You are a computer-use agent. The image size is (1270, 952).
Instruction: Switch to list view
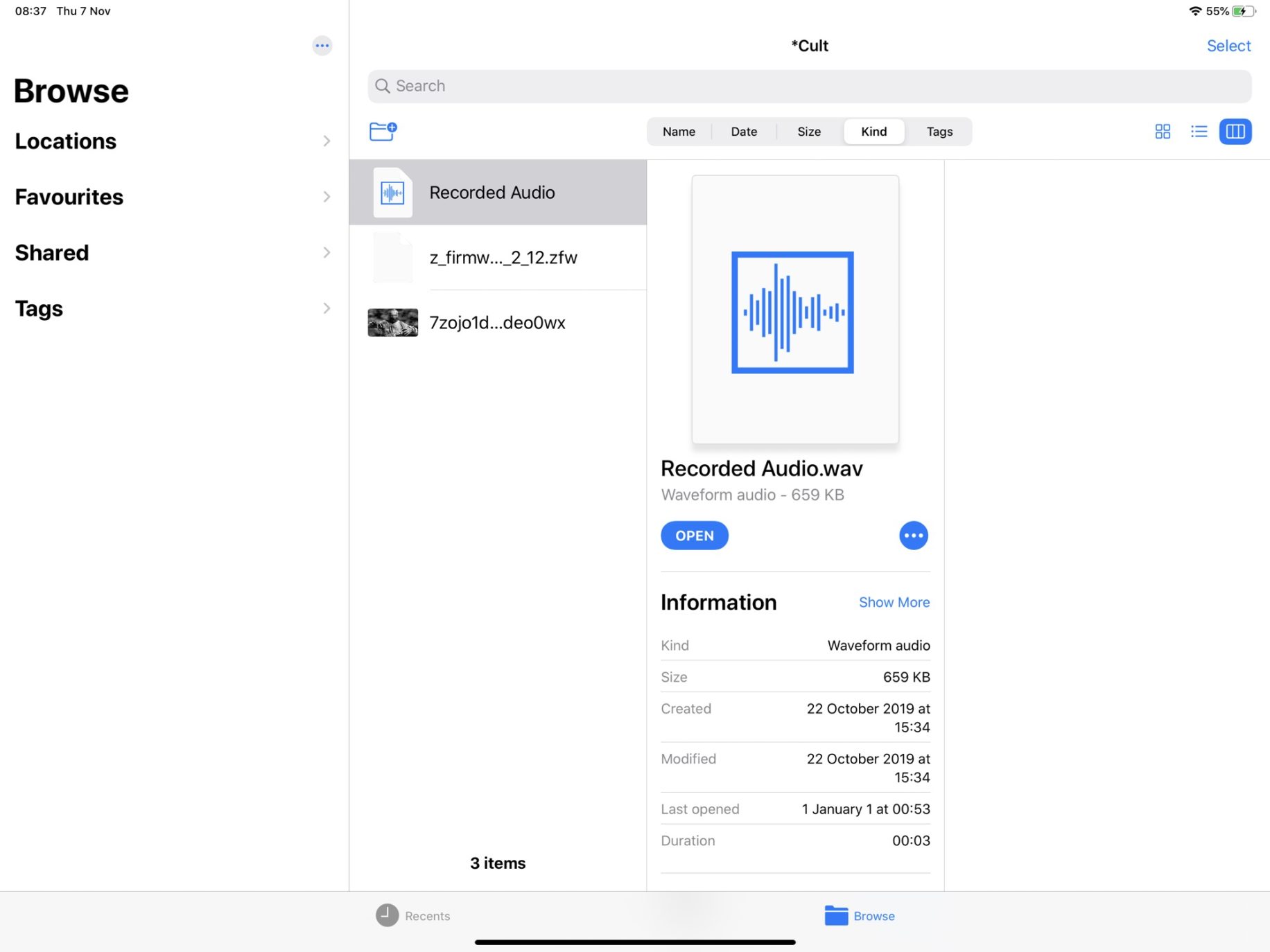1199,132
